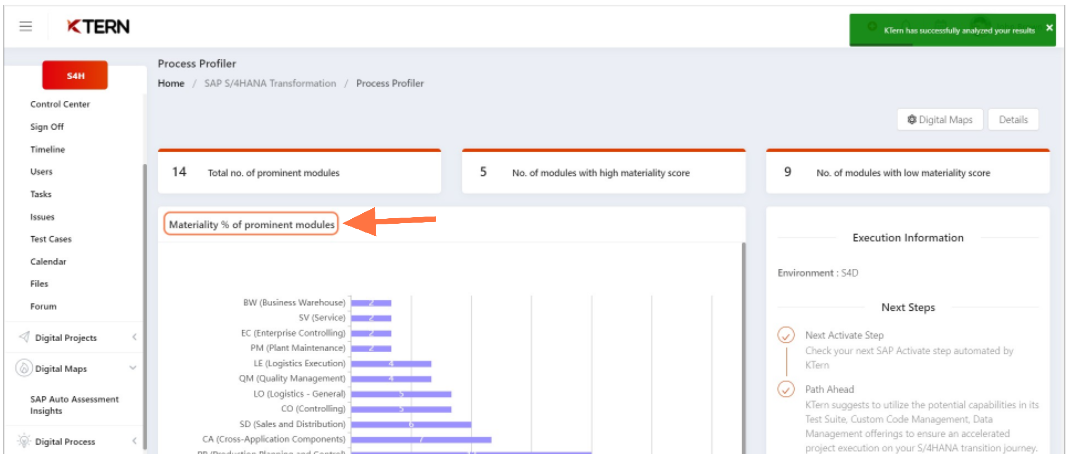Click Process Profiler breadcrumb
Viewport: 1068px width, 454px height.
tap(390, 83)
